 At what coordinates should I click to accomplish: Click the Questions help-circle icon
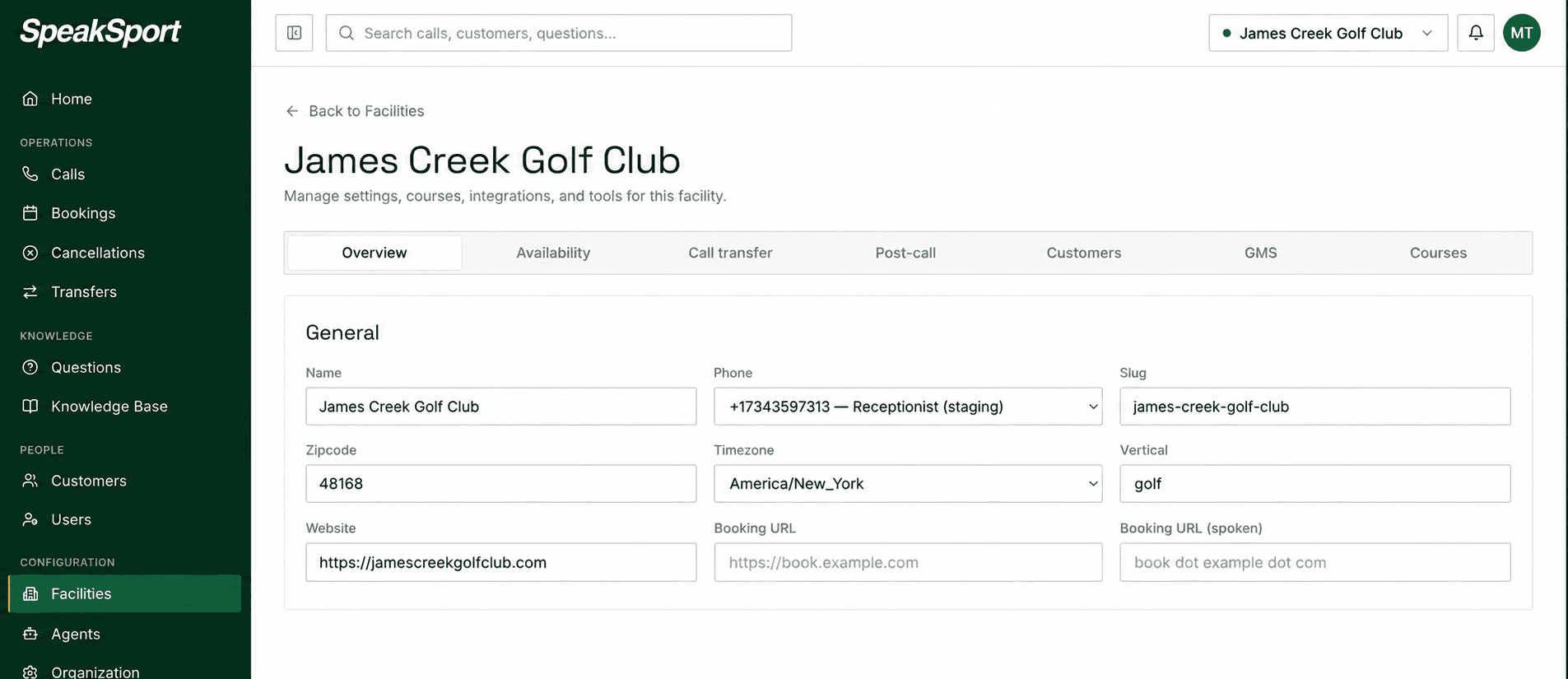[30, 367]
